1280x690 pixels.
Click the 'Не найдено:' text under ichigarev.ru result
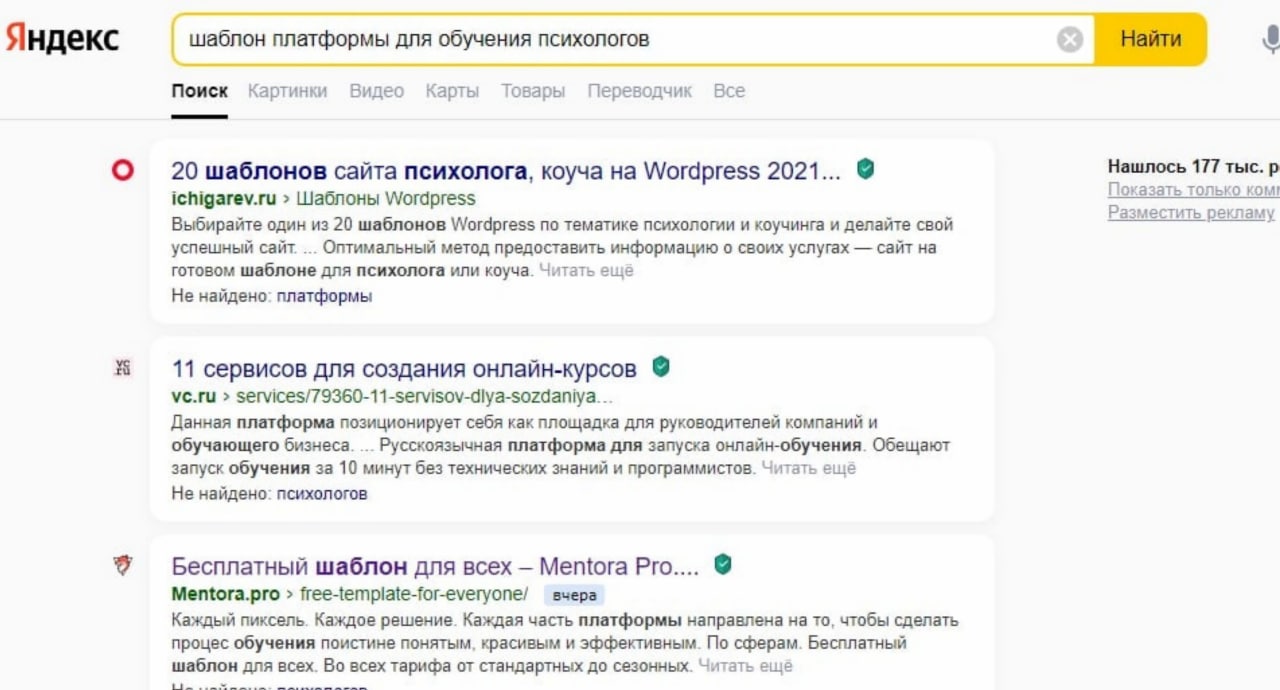pyautogui.click(x=222, y=296)
